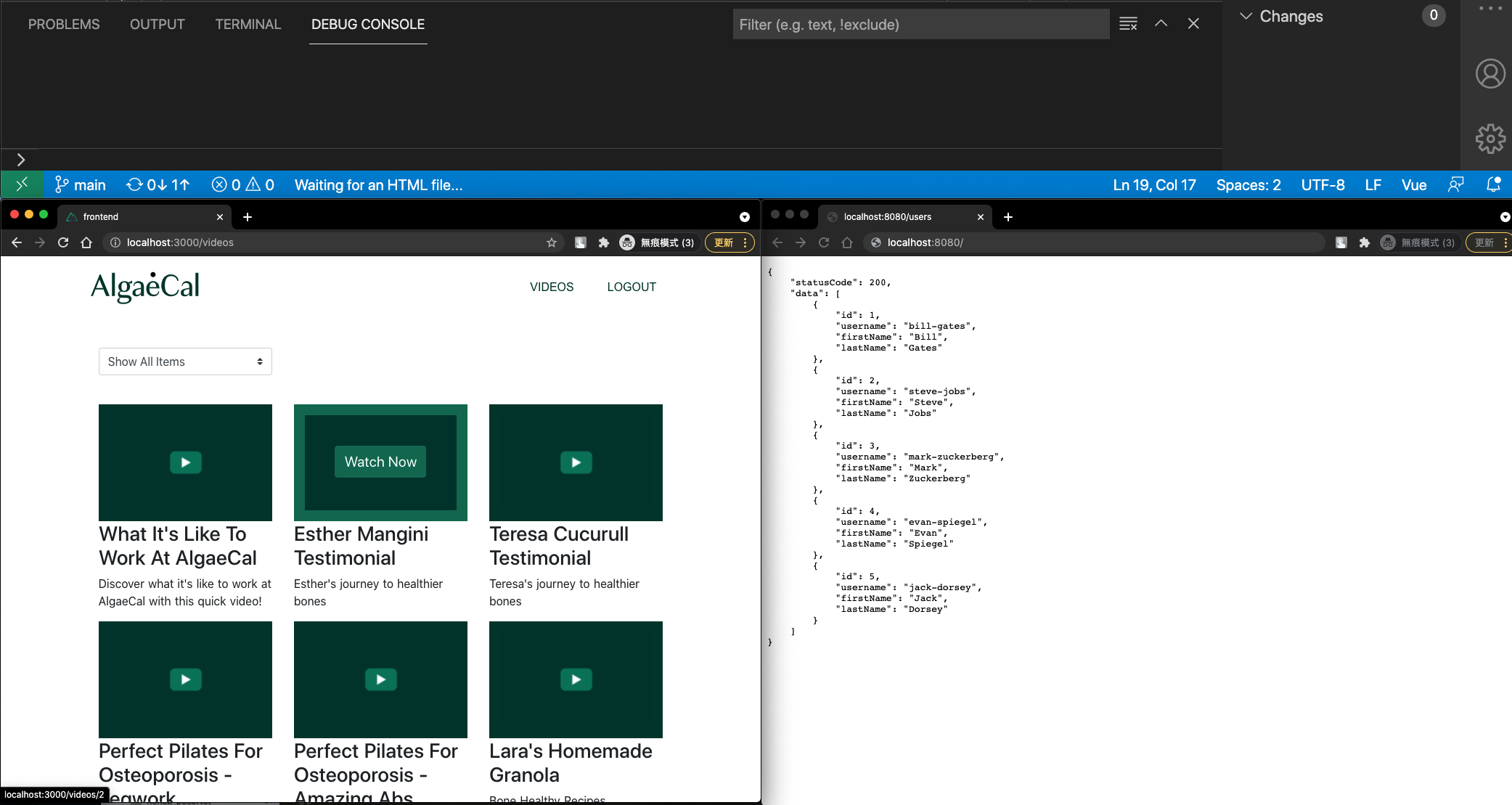Open a new tab in the frontend browser
The width and height of the screenshot is (1512, 805).
click(248, 216)
